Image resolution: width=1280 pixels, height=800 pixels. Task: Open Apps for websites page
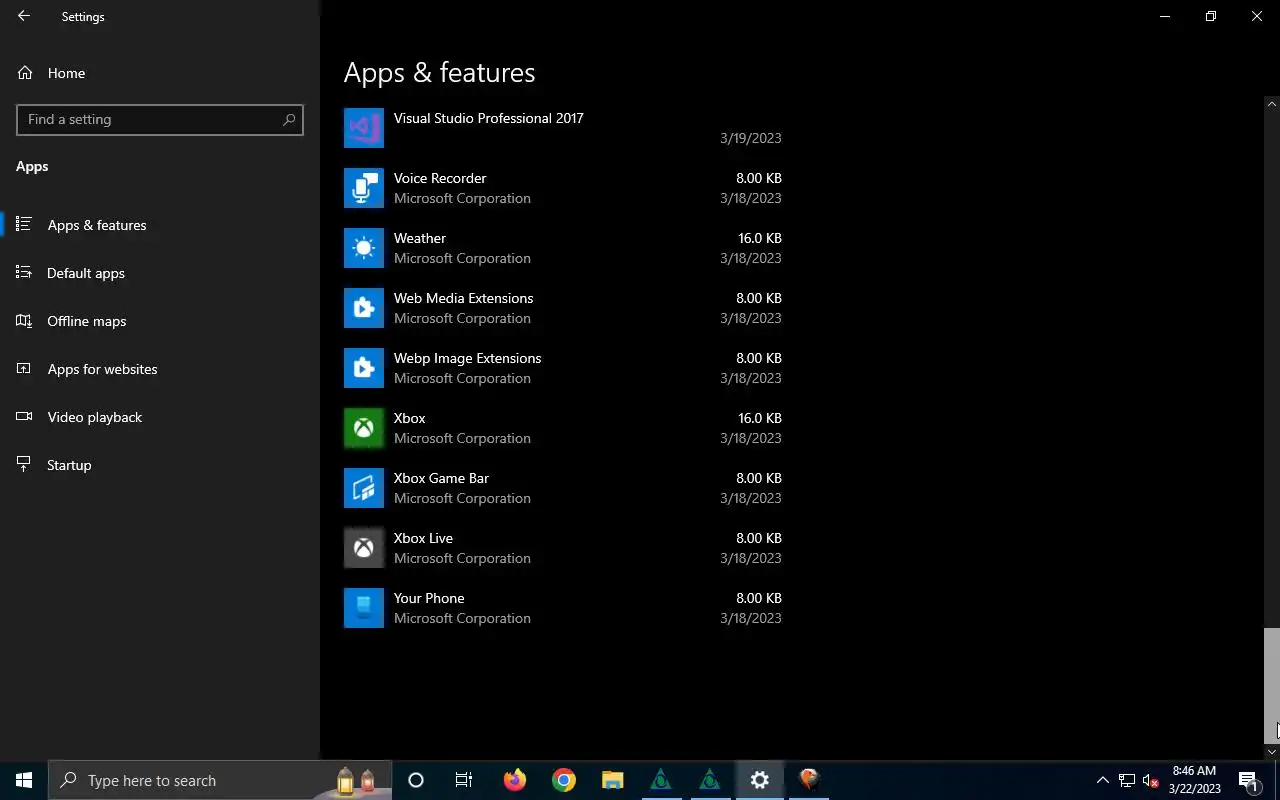tap(160, 369)
